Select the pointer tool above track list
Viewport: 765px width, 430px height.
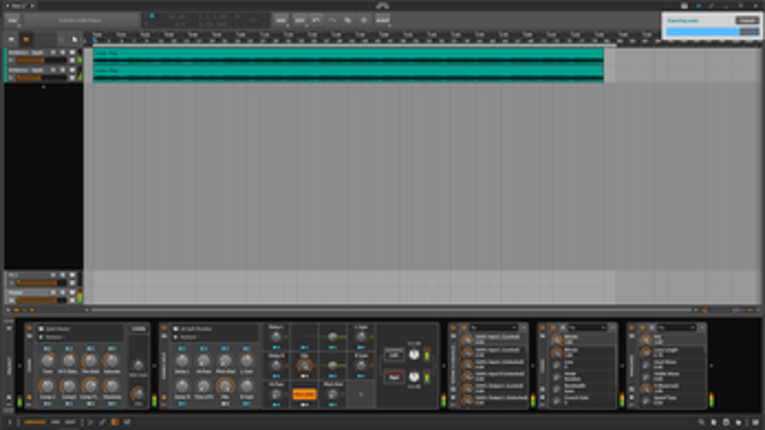pyautogui.click(x=74, y=40)
